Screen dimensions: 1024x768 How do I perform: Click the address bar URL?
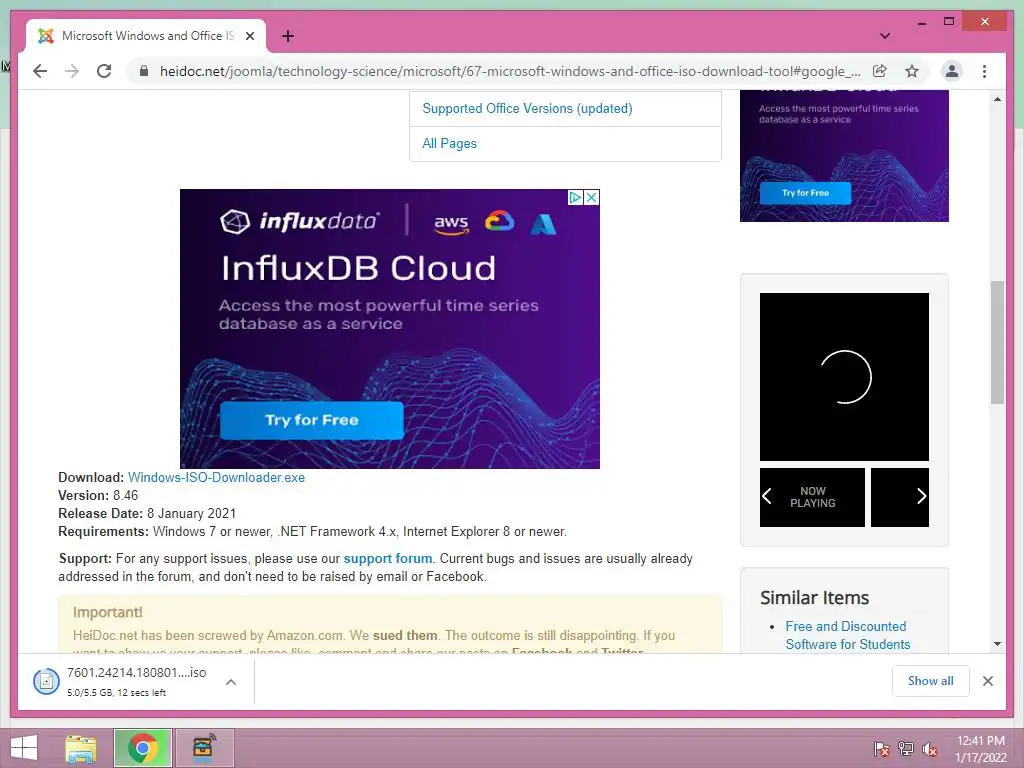pos(510,71)
